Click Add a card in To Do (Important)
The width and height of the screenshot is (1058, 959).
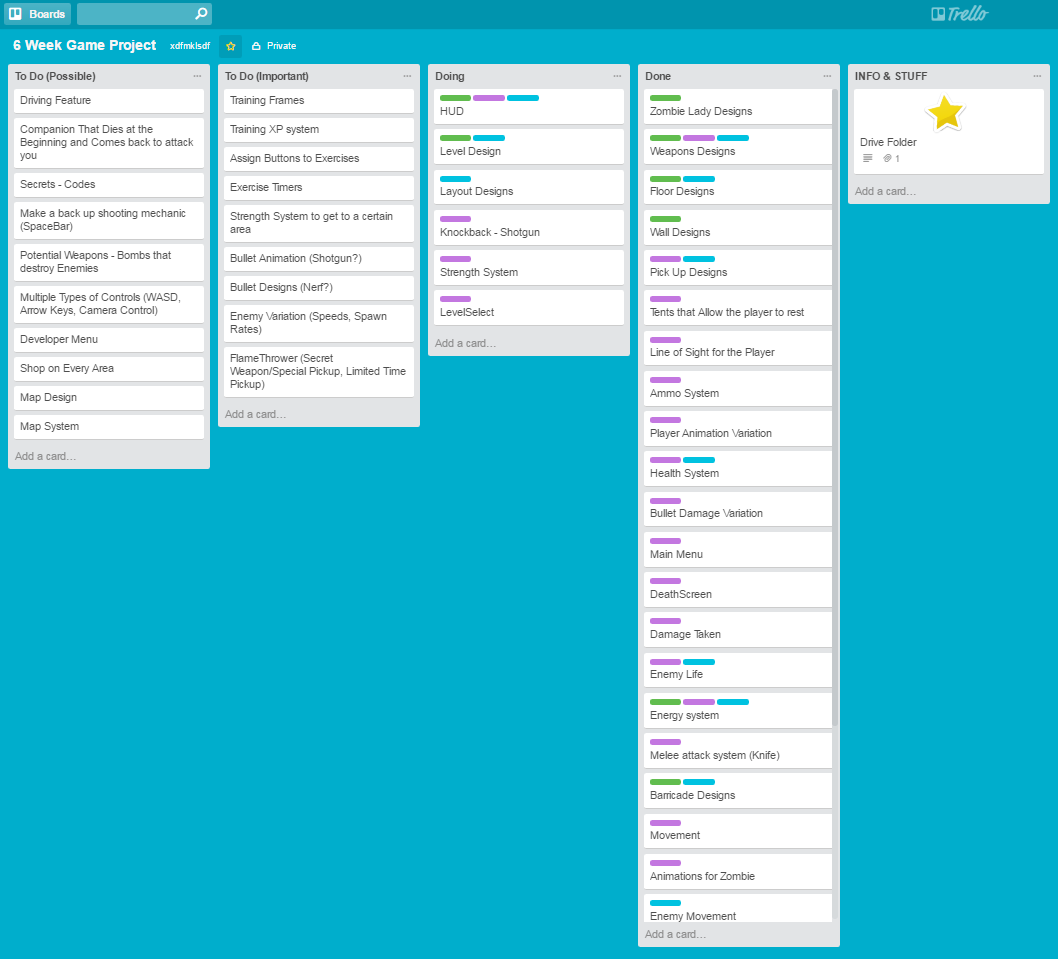258,413
